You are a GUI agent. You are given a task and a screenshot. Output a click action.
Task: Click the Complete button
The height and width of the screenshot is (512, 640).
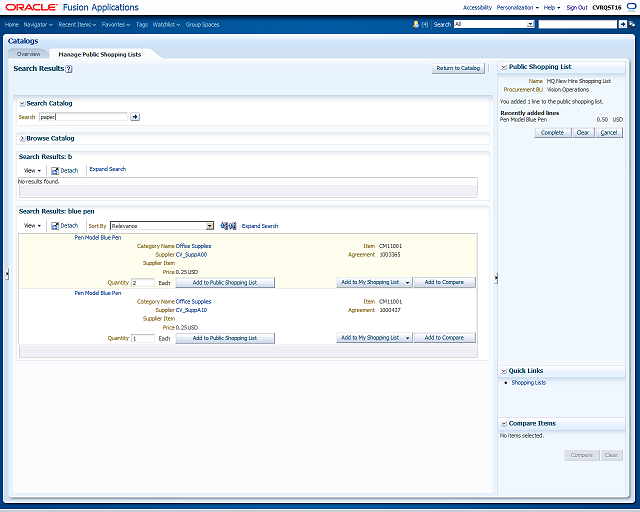click(x=552, y=133)
